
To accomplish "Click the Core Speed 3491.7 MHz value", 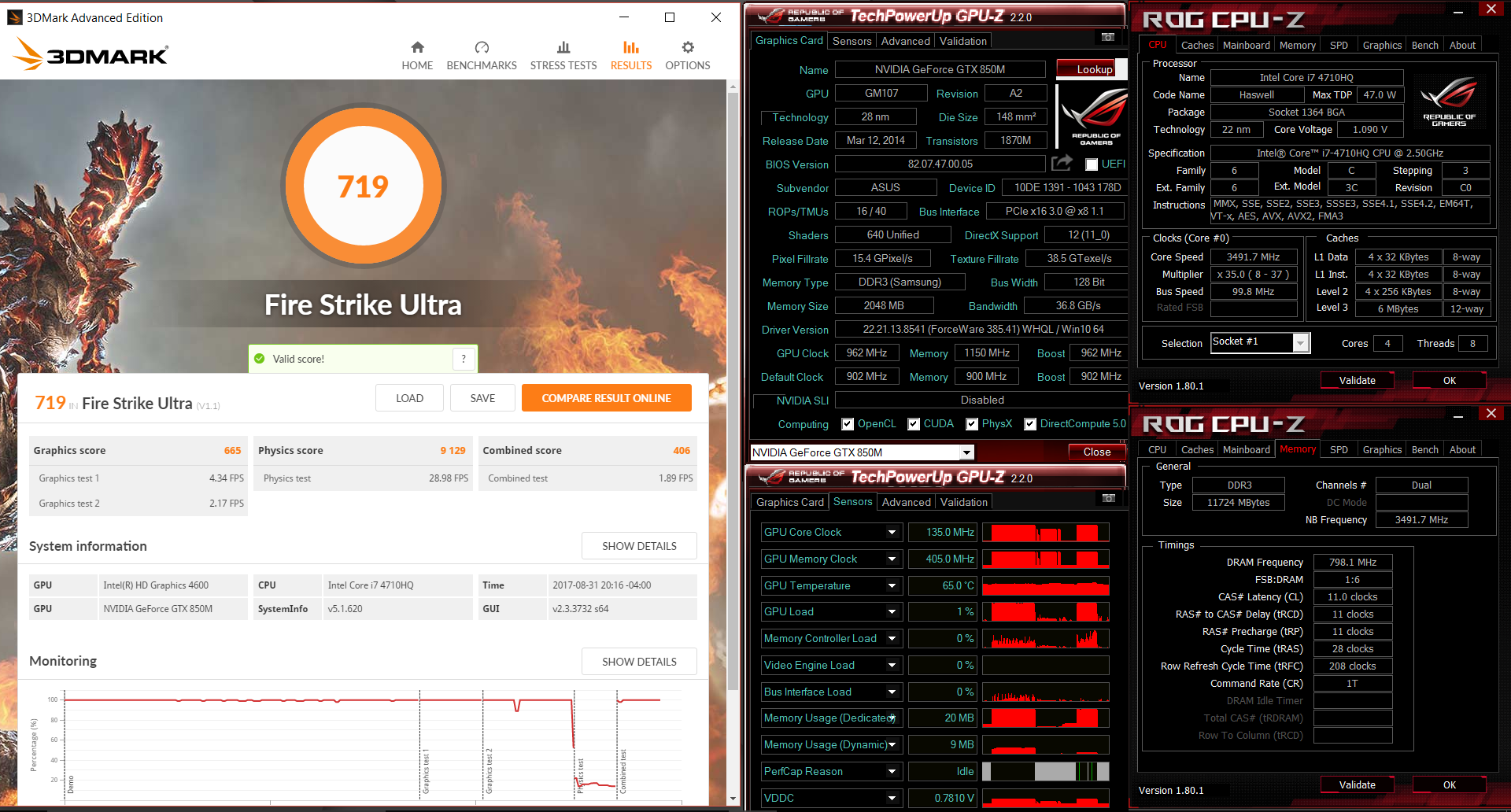I will tap(1253, 257).
